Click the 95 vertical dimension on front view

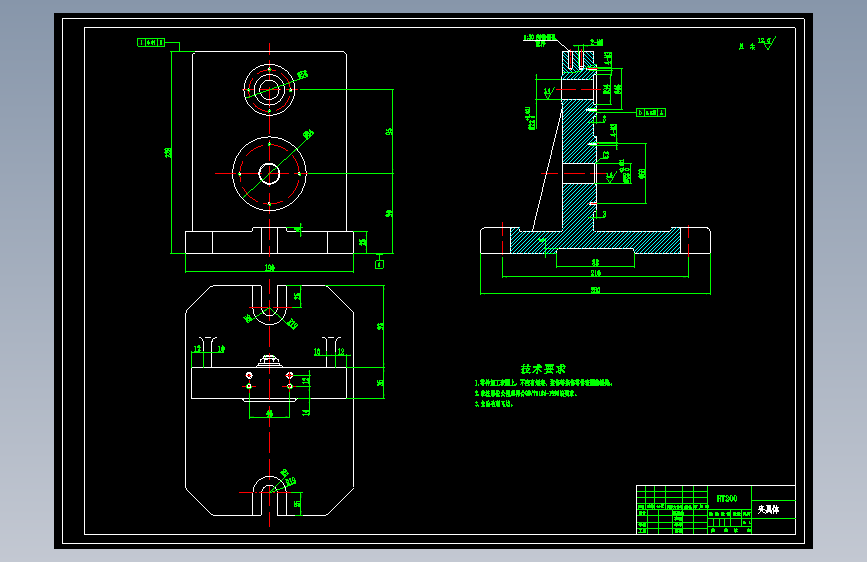(x=389, y=132)
